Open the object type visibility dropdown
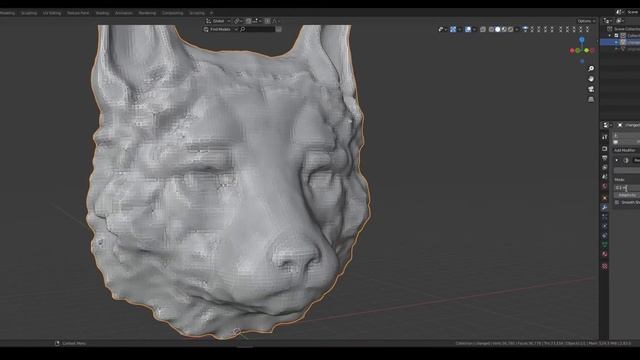 coord(443,29)
